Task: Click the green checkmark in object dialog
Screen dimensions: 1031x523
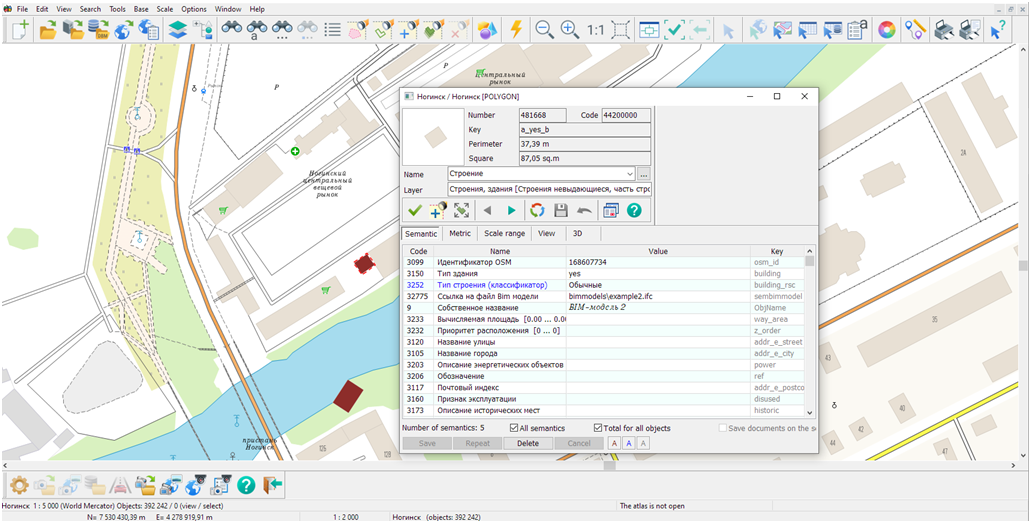Action: [414, 210]
